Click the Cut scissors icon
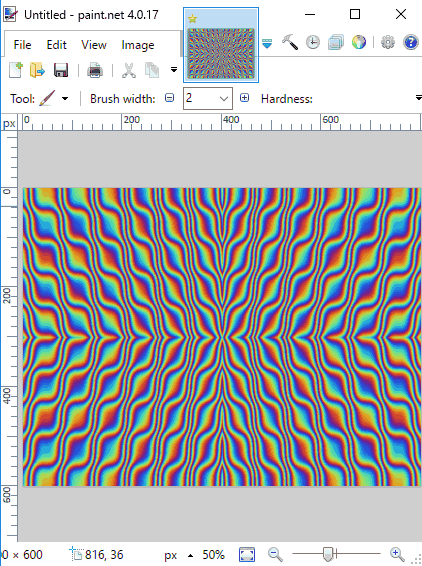 point(129,70)
